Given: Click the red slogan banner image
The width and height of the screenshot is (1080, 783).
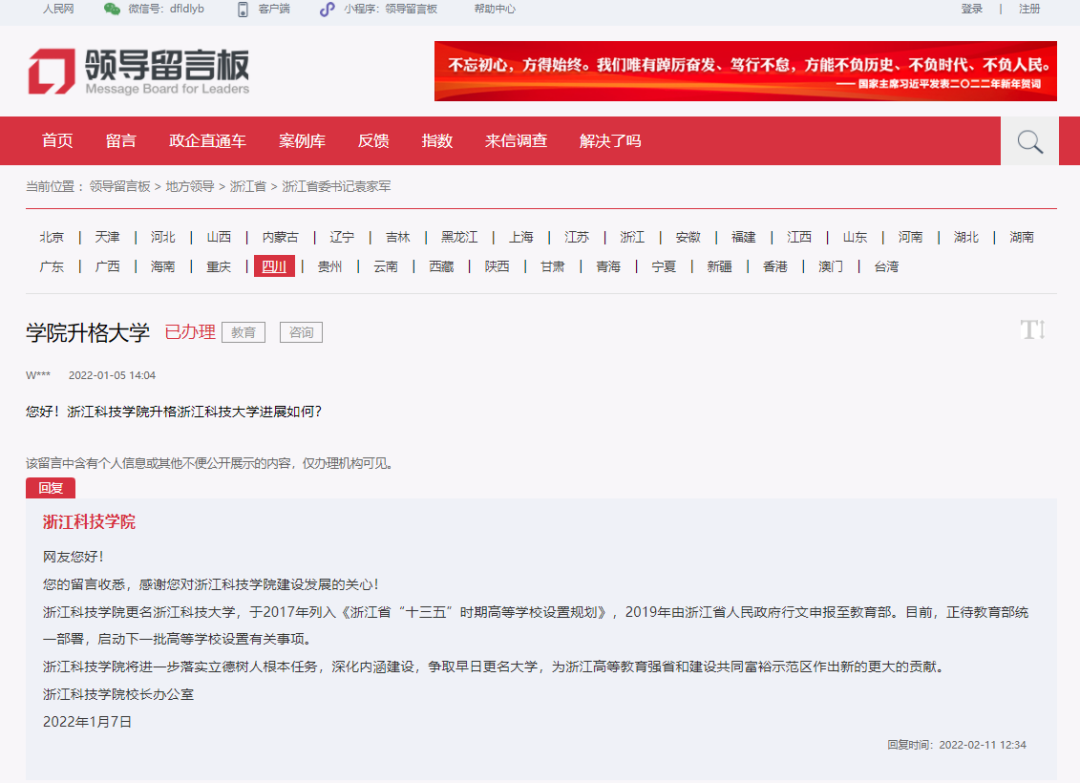Looking at the screenshot, I should click(x=744, y=71).
